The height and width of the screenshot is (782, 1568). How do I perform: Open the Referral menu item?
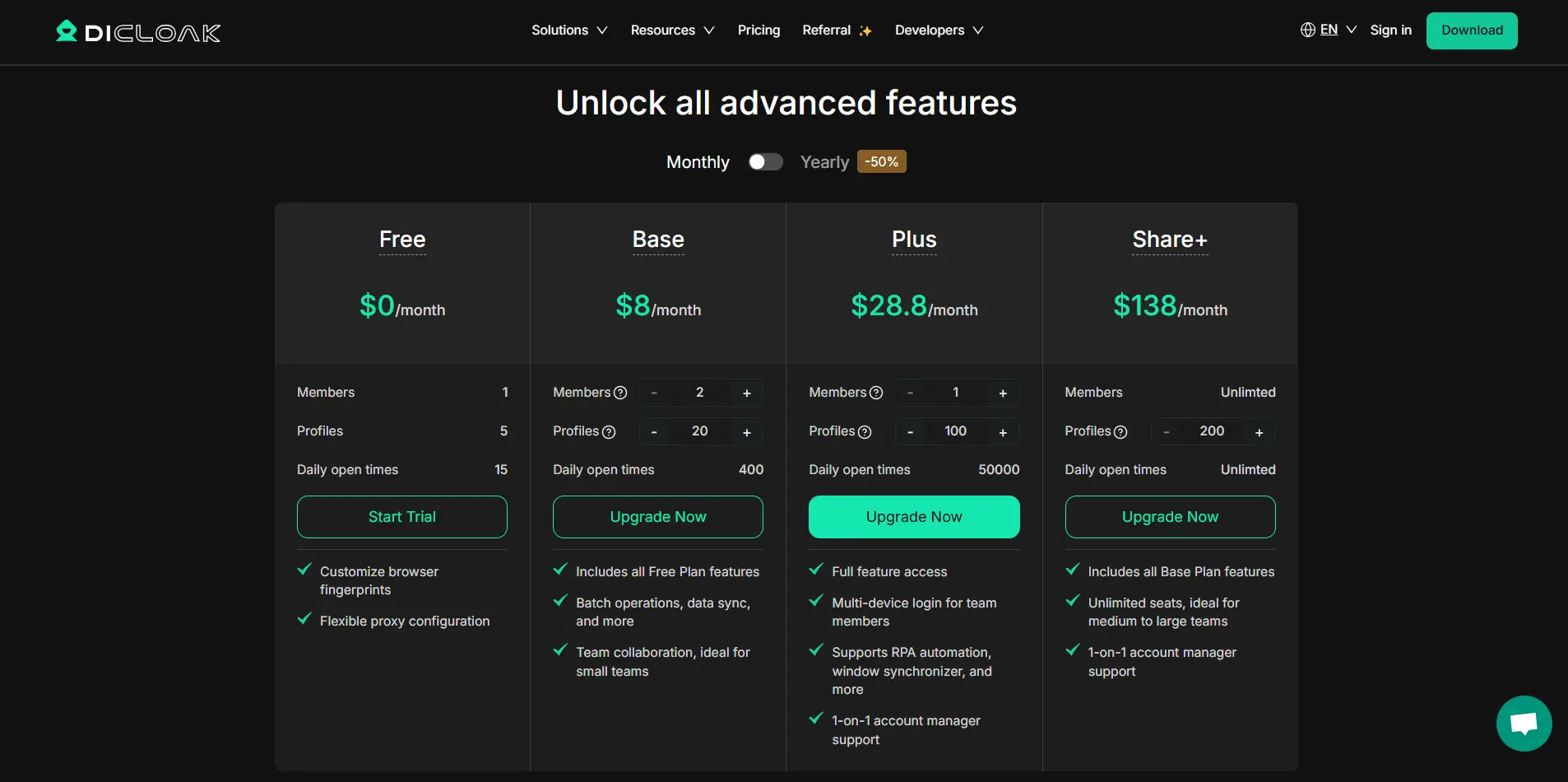click(x=836, y=30)
